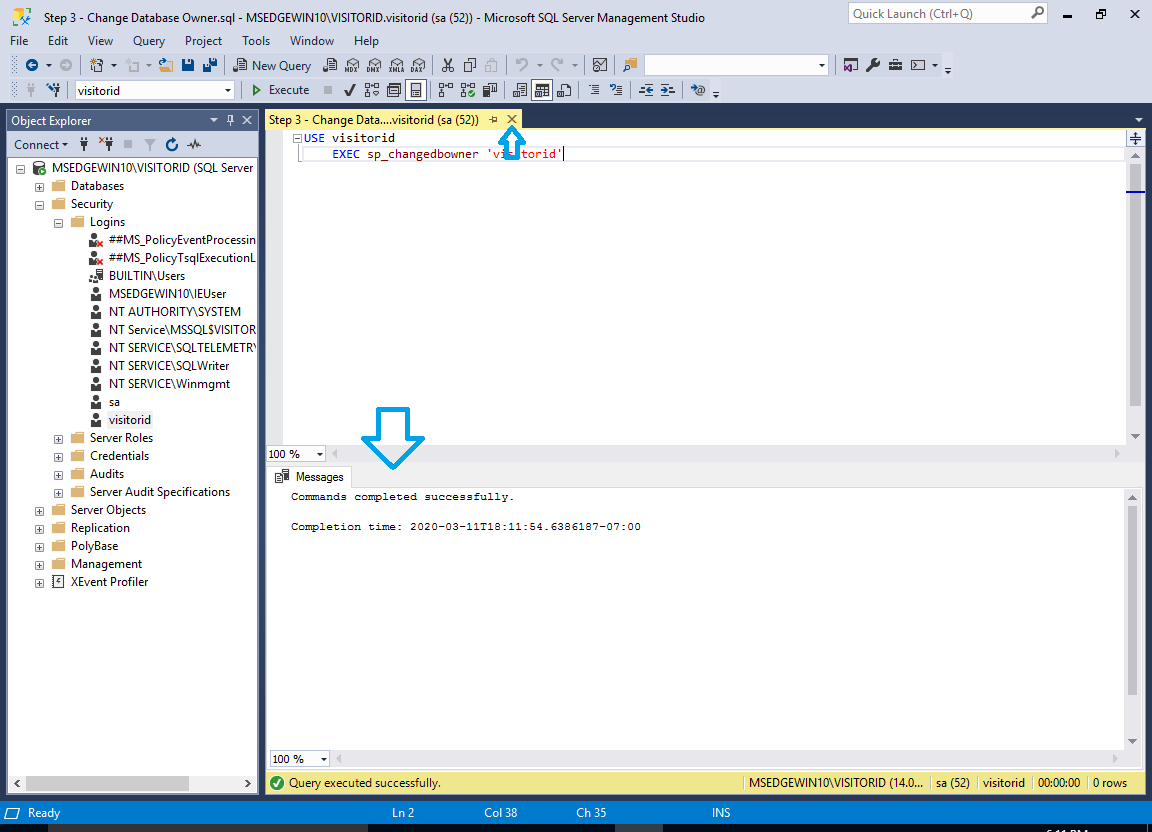Click the results pane vertical scrollbar

[x=1132, y=600]
